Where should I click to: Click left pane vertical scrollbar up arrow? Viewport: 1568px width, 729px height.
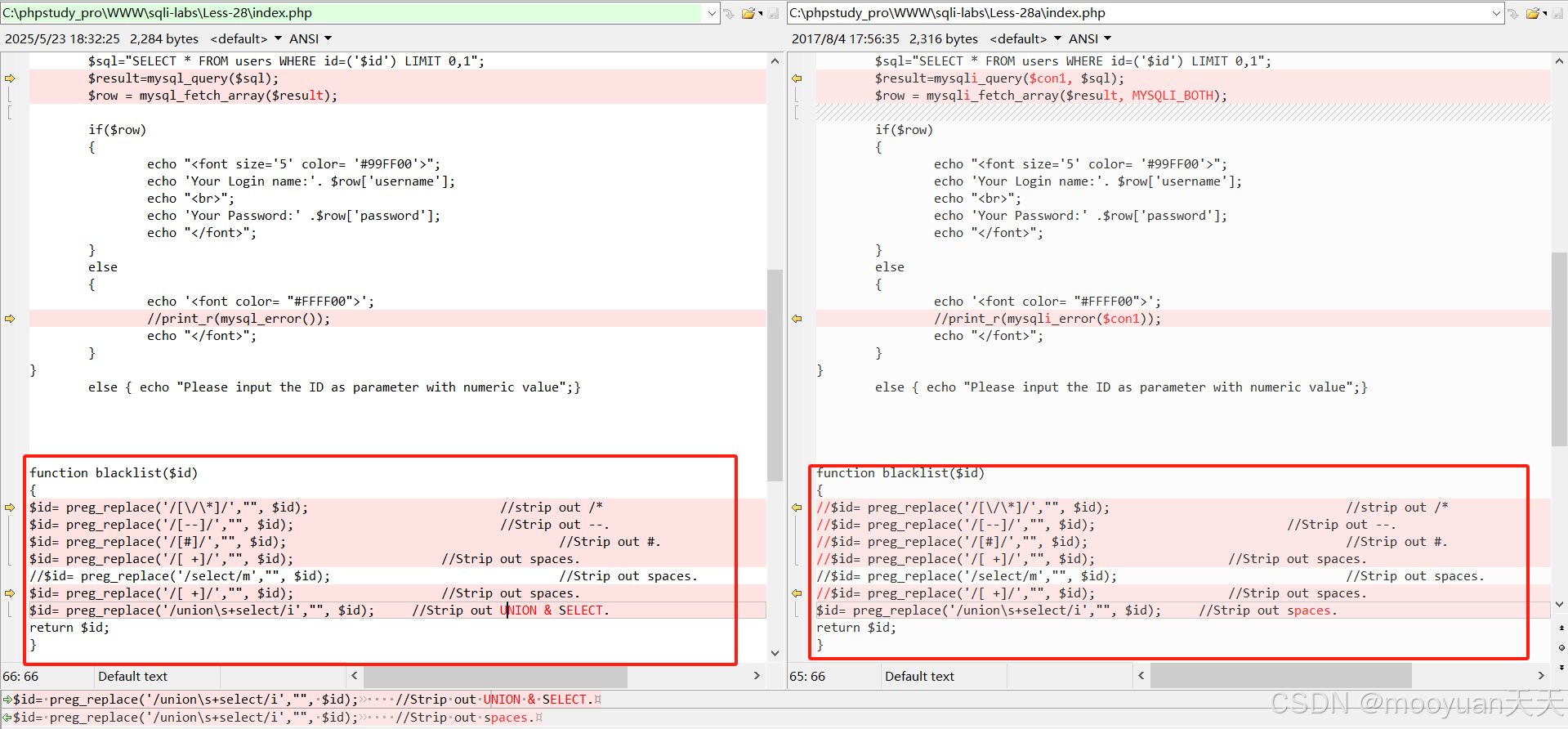(x=775, y=61)
